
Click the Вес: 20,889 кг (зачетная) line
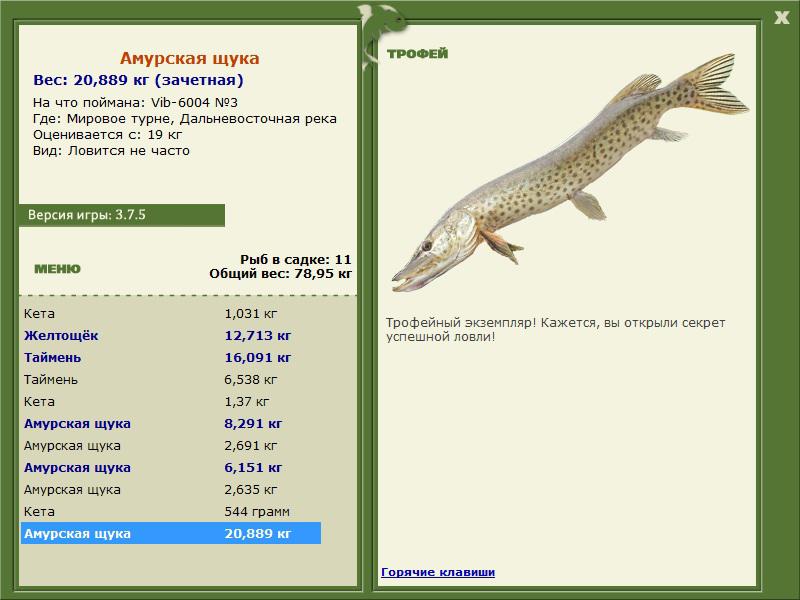click(138, 80)
